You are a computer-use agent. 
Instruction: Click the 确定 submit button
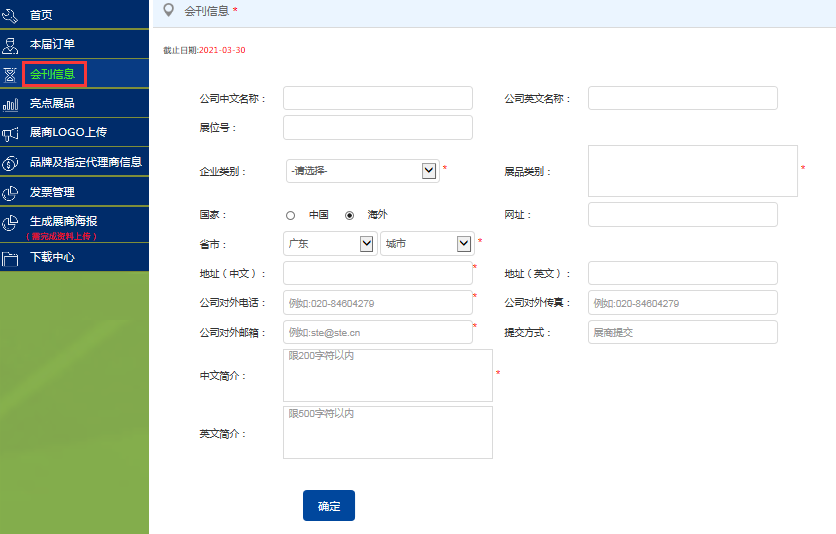click(x=329, y=506)
